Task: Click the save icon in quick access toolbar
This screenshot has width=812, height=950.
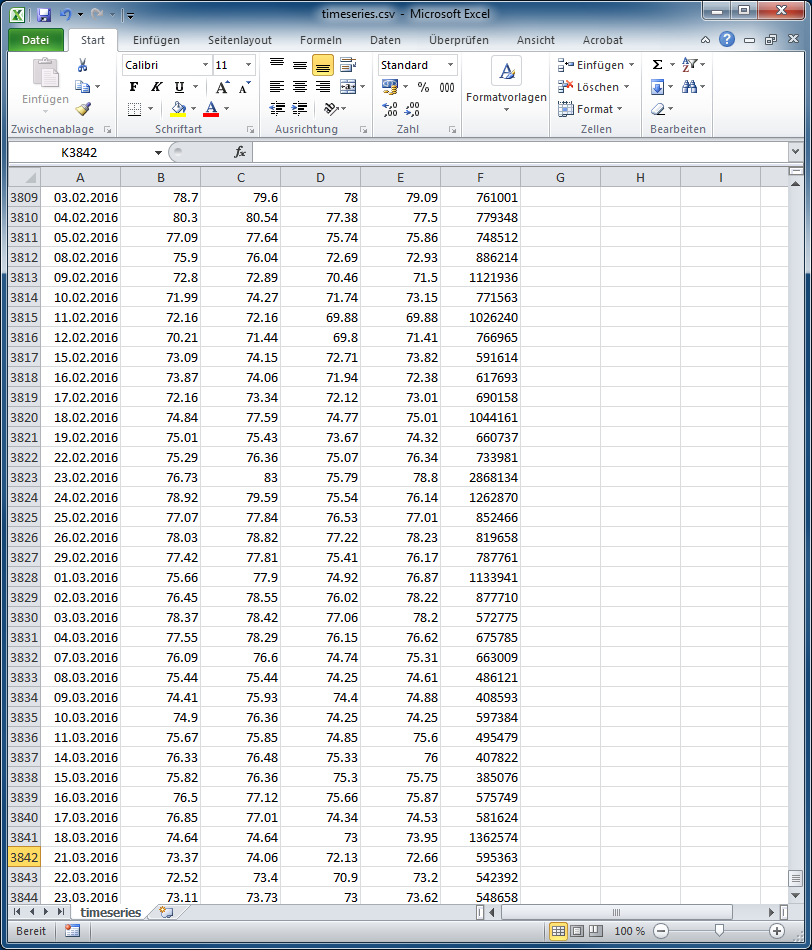Action: point(43,15)
